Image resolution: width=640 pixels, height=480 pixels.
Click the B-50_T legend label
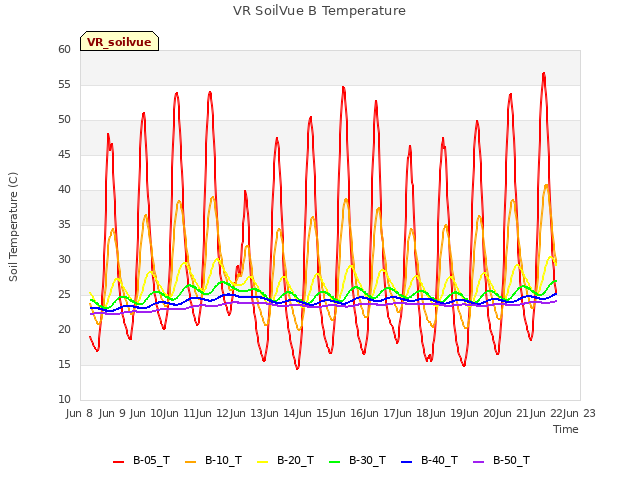click(x=511, y=460)
